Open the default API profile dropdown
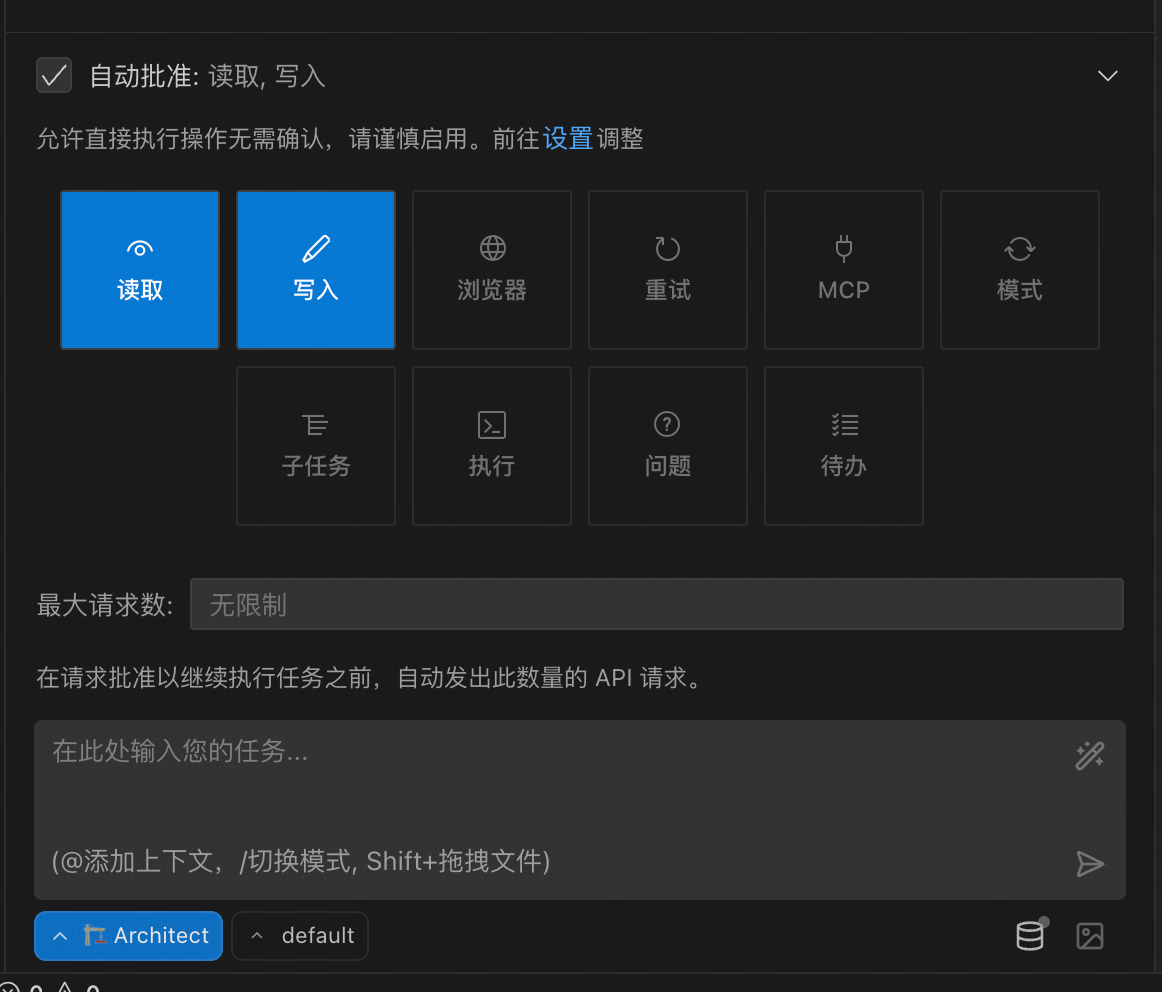Screen dimensions: 1162x992 tap(300, 936)
